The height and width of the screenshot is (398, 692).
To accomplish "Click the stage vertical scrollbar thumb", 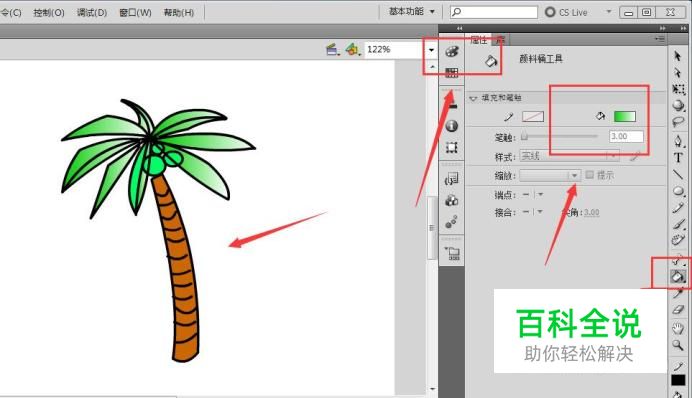I will [x=432, y=228].
